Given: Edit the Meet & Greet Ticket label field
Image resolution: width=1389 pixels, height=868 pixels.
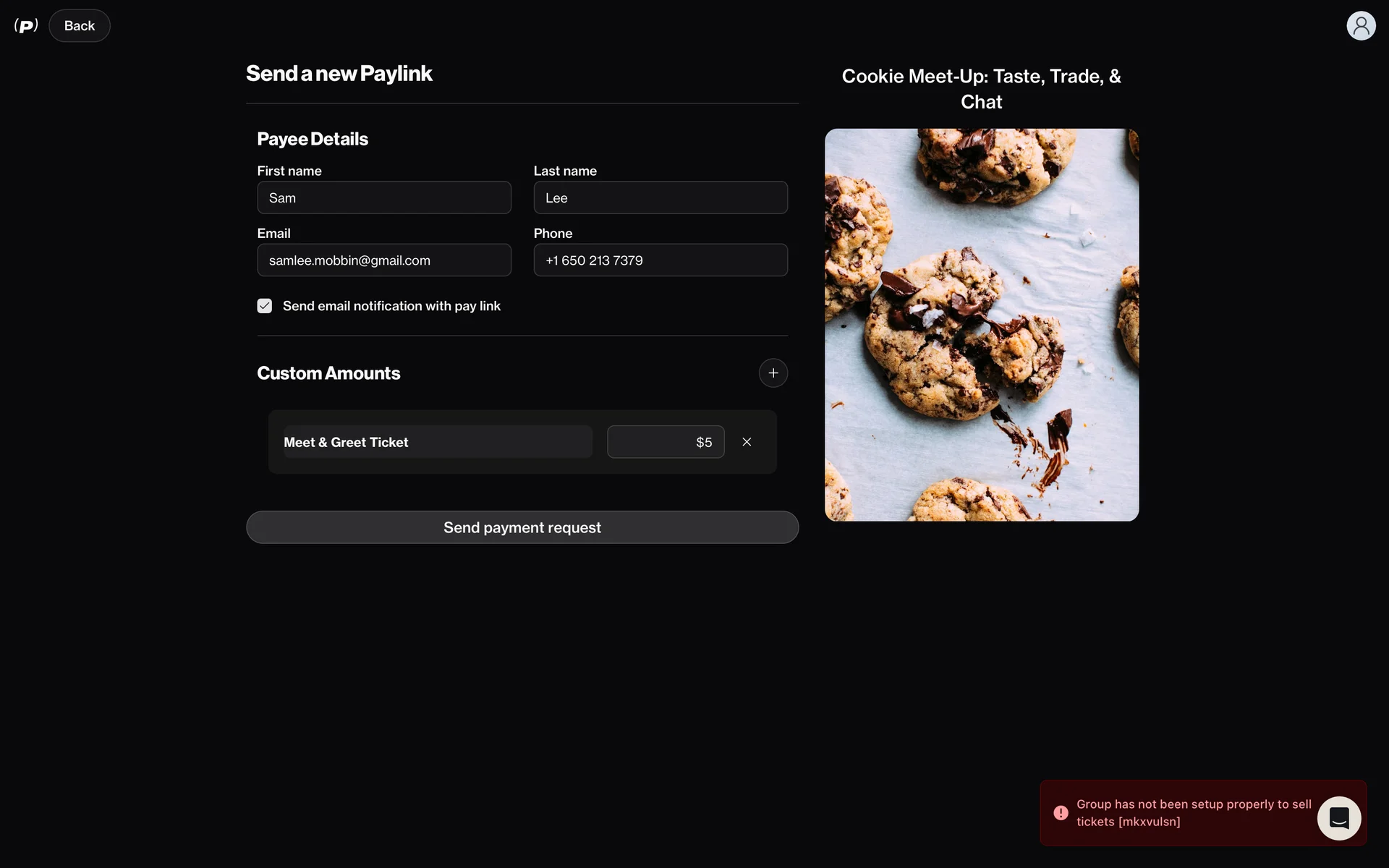Looking at the screenshot, I should [x=437, y=442].
